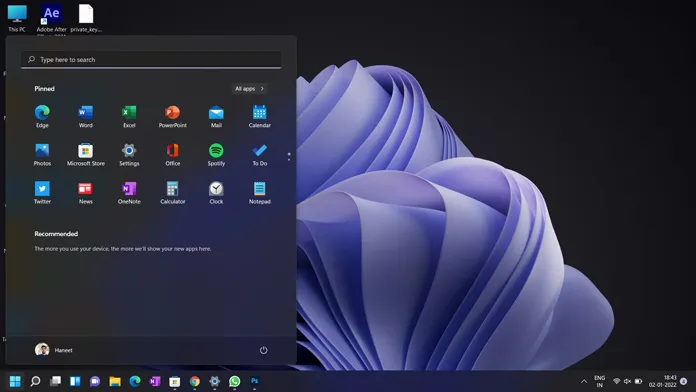Open Edge browser on the taskbar
696x392 pixels.
135,381
